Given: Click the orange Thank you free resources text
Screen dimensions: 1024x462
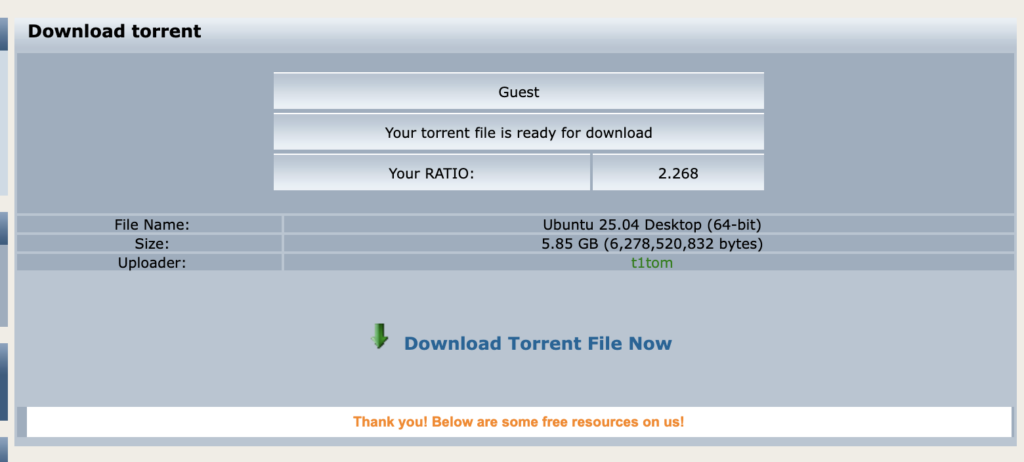Looking at the screenshot, I should pyautogui.click(x=518, y=422).
